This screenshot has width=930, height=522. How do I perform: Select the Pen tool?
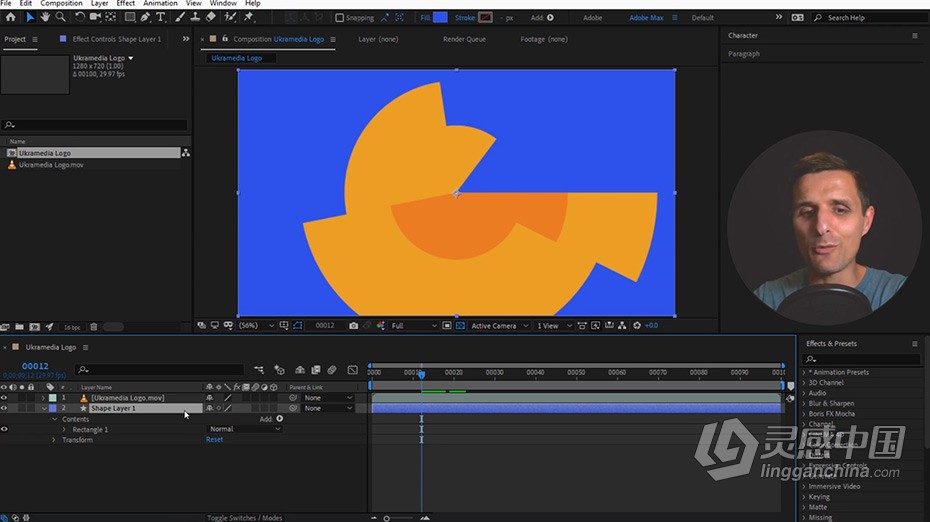point(145,17)
